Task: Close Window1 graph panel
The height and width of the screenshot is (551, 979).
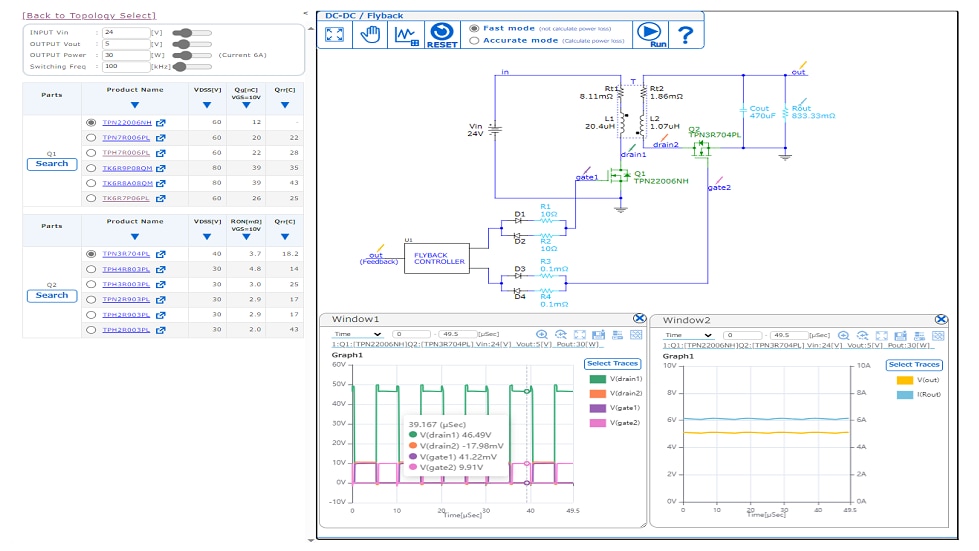Action: click(x=638, y=319)
